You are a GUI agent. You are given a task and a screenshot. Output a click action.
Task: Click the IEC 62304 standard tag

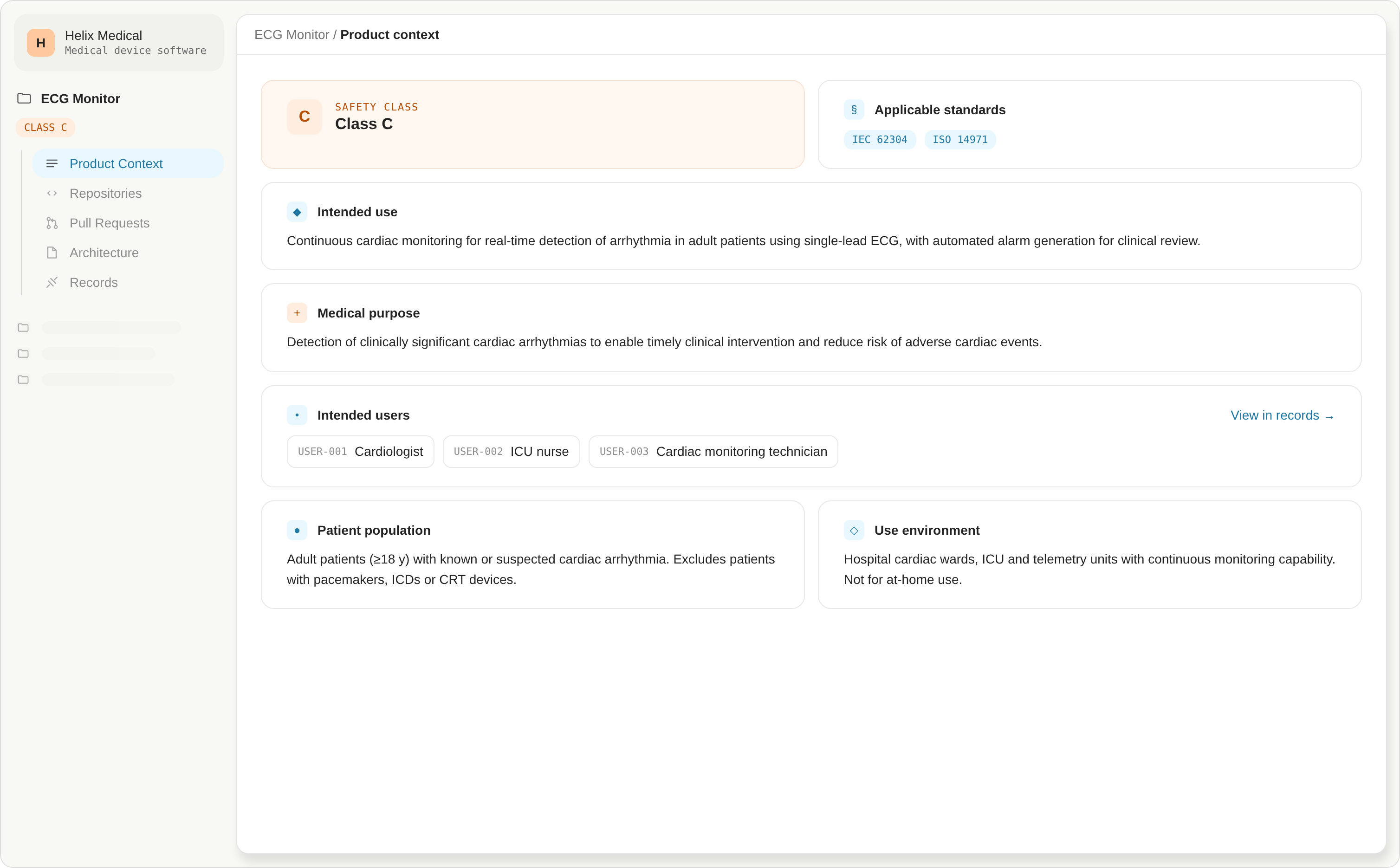click(879, 140)
